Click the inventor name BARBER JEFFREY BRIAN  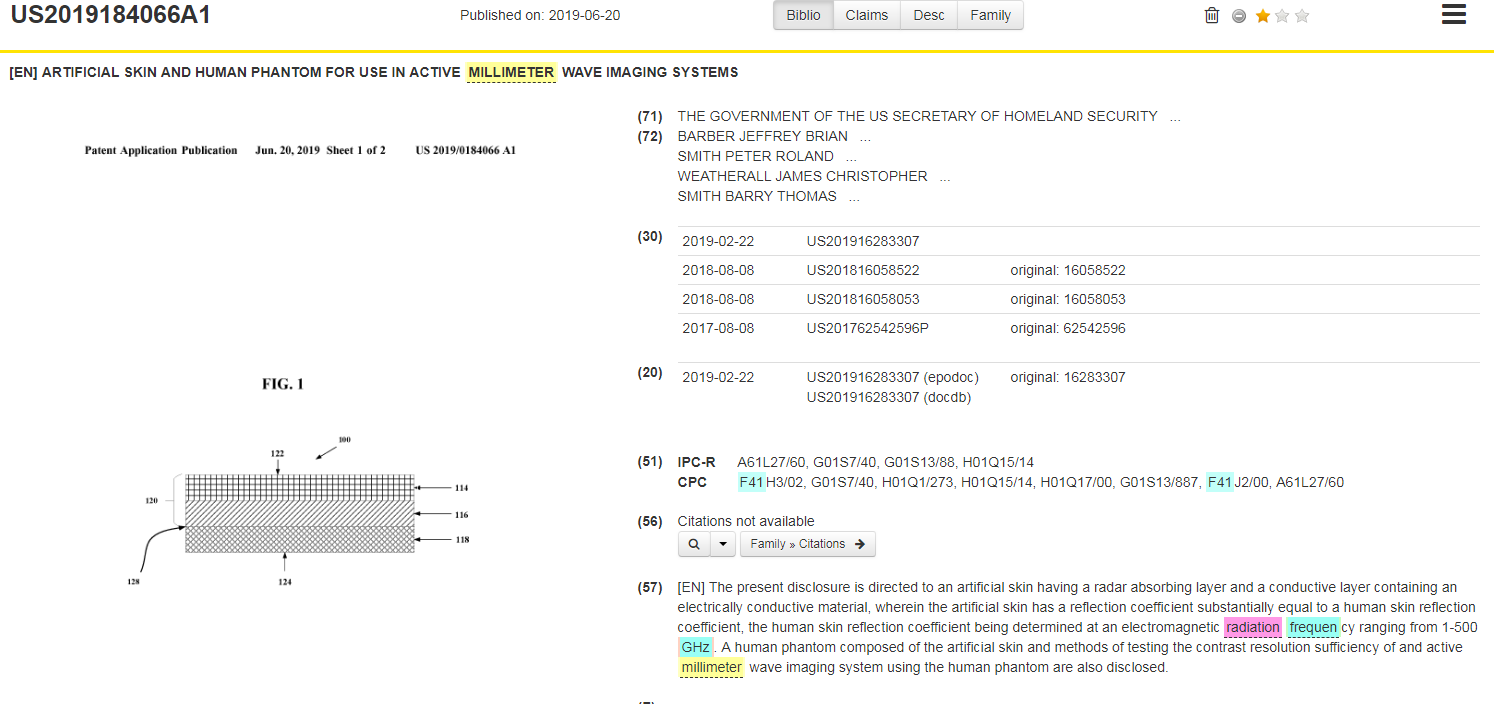(763, 136)
